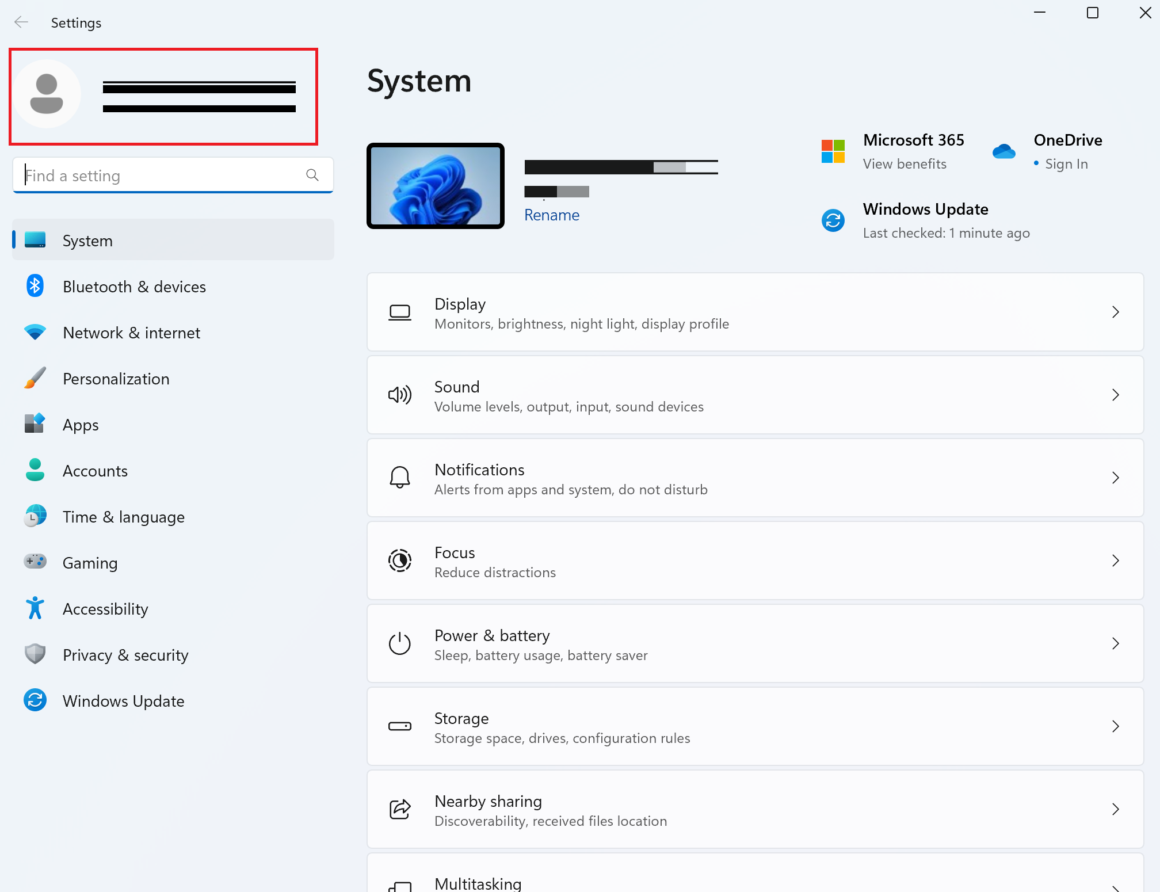The image size is (1160, 892).
Task: Click the Microsoft 365 logo
Action: click(x=833, y=150)
